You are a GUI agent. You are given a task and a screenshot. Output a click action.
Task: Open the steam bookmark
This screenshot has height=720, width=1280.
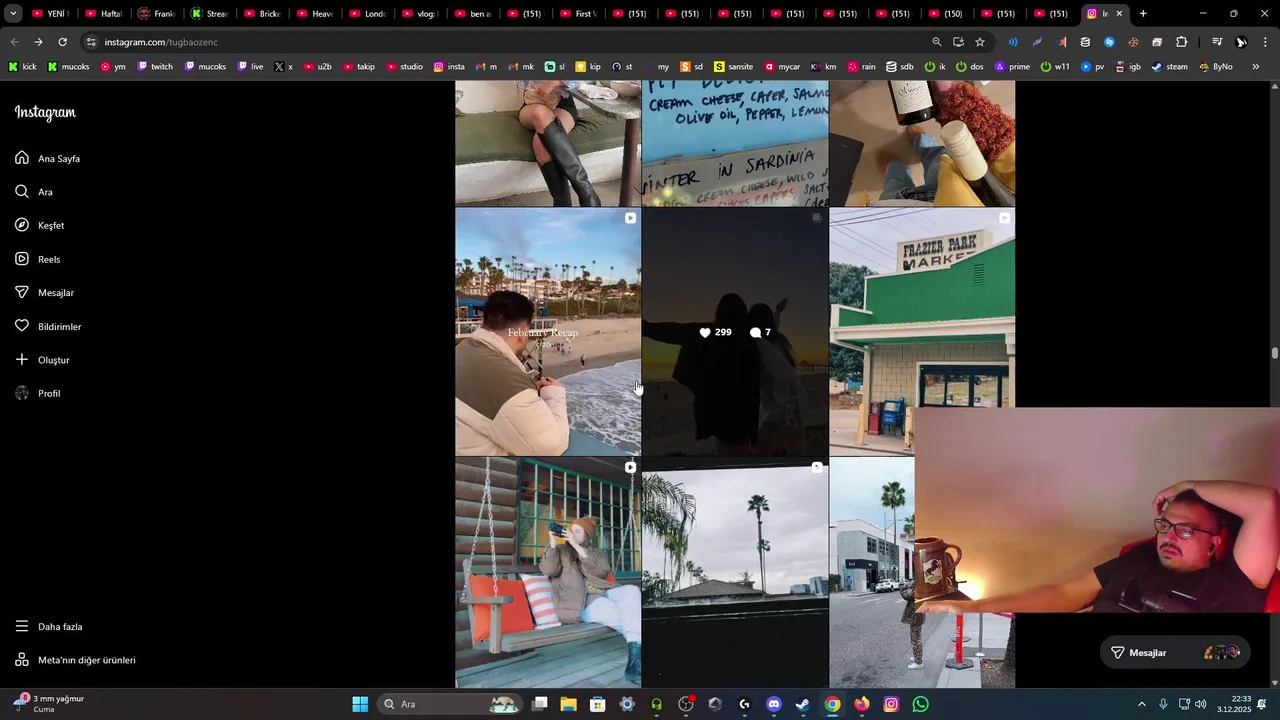[1169, 67]
